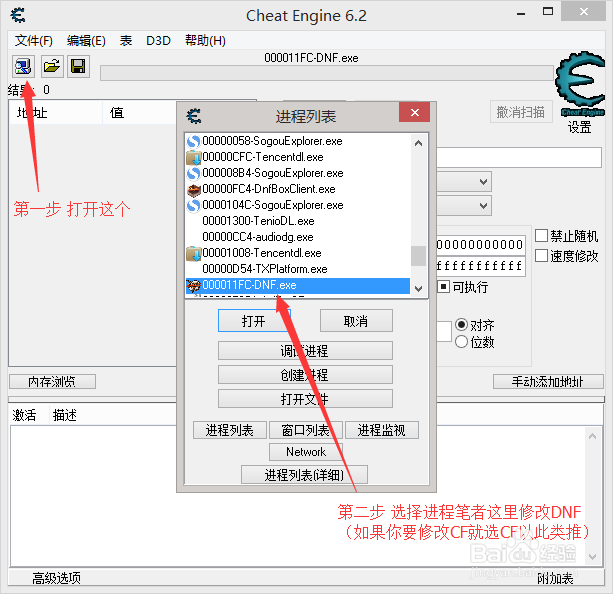Click the 内存浏览 button
This screenshot has width=613, height=594.
pos(52,381)
